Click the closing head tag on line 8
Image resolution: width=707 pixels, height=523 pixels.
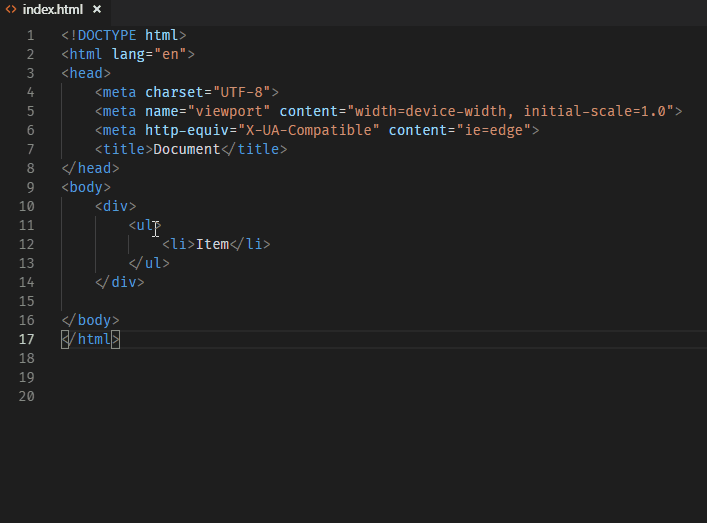90,168
